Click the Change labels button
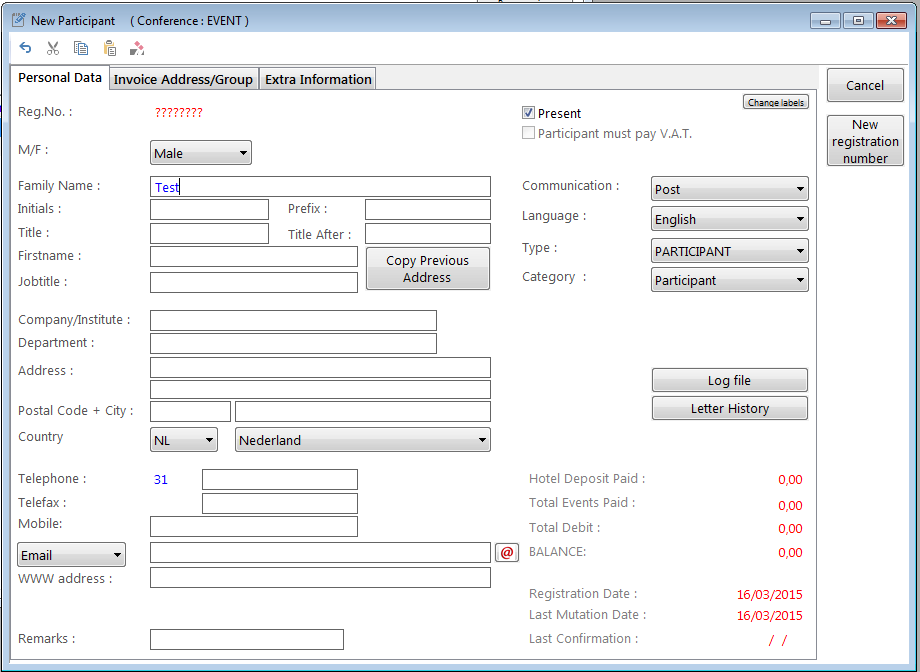The image size is (920, 672). [775, 102]
